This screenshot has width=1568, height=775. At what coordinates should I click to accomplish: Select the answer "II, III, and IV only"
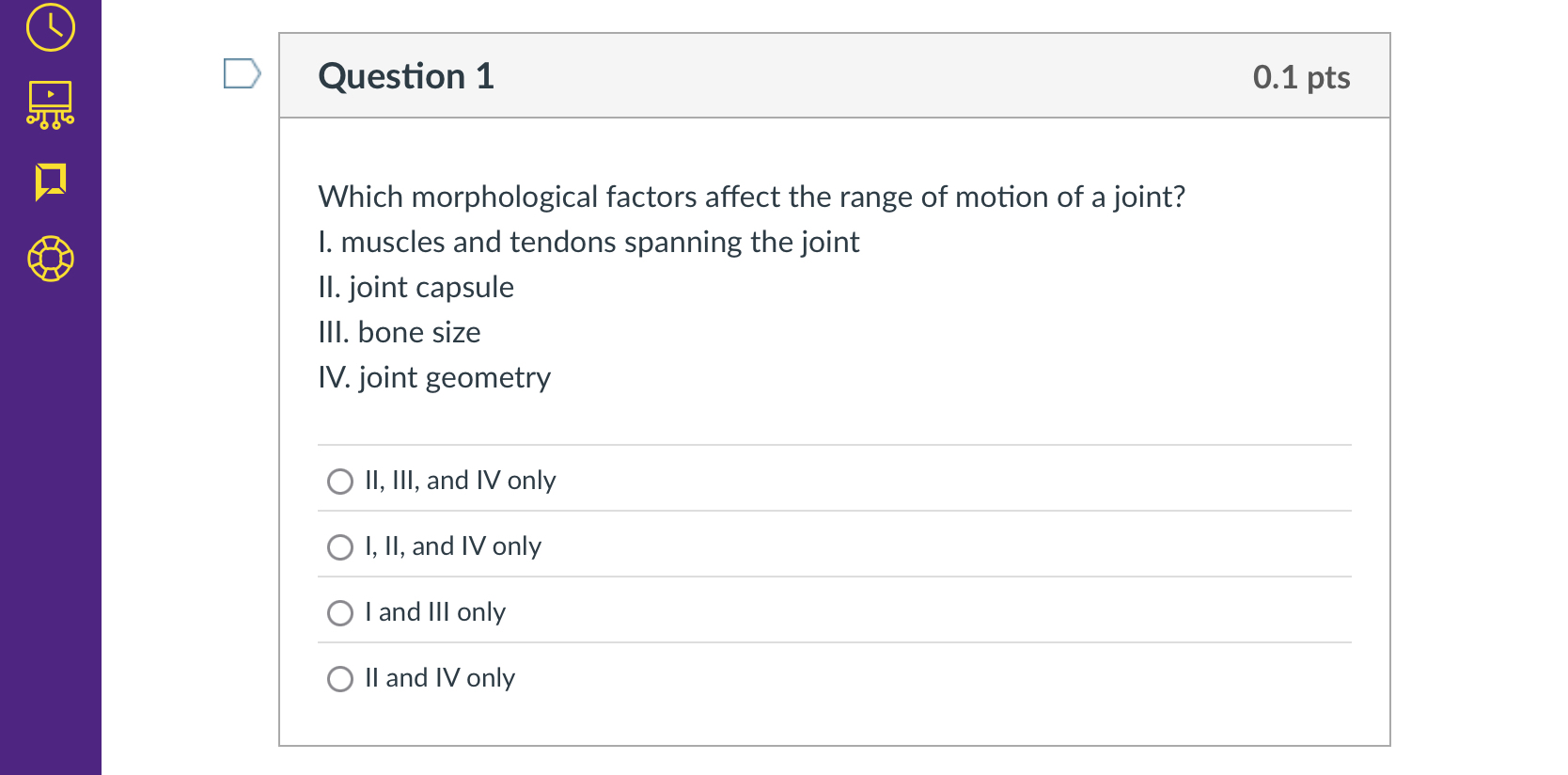340,481
